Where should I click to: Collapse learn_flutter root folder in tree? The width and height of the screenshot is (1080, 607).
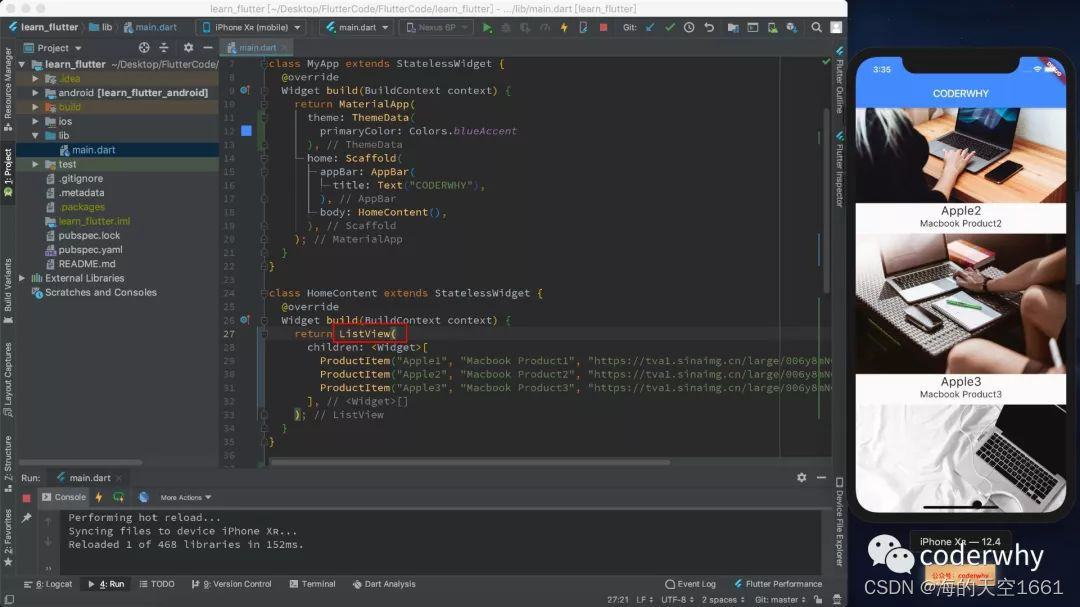[x=22, y=64]
